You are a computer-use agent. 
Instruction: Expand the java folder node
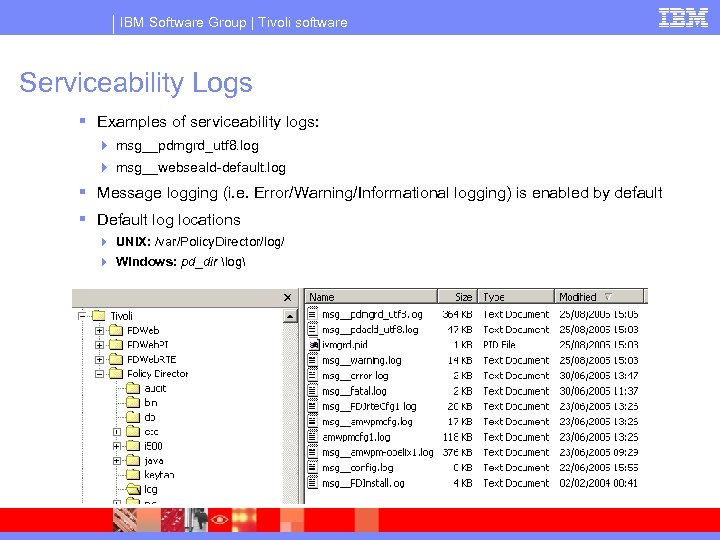[x=117, y=460]
